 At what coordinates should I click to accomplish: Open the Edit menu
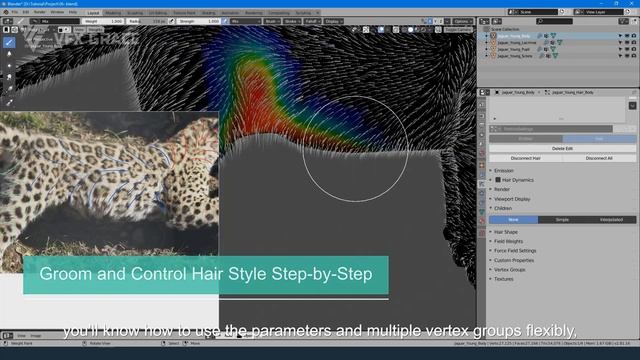[26, 12]
